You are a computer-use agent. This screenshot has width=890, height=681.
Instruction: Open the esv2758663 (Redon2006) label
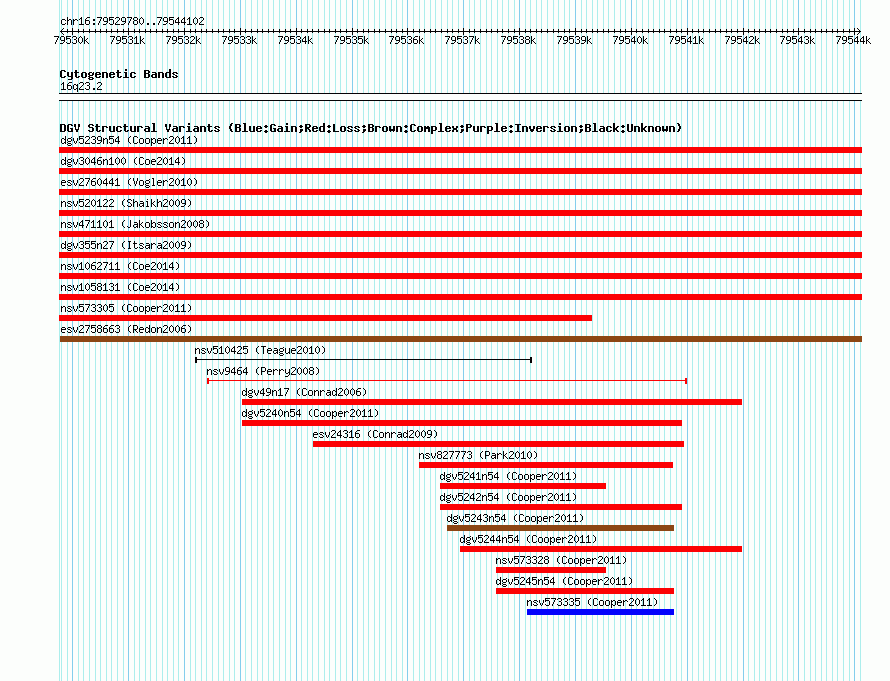click(126, 329)
